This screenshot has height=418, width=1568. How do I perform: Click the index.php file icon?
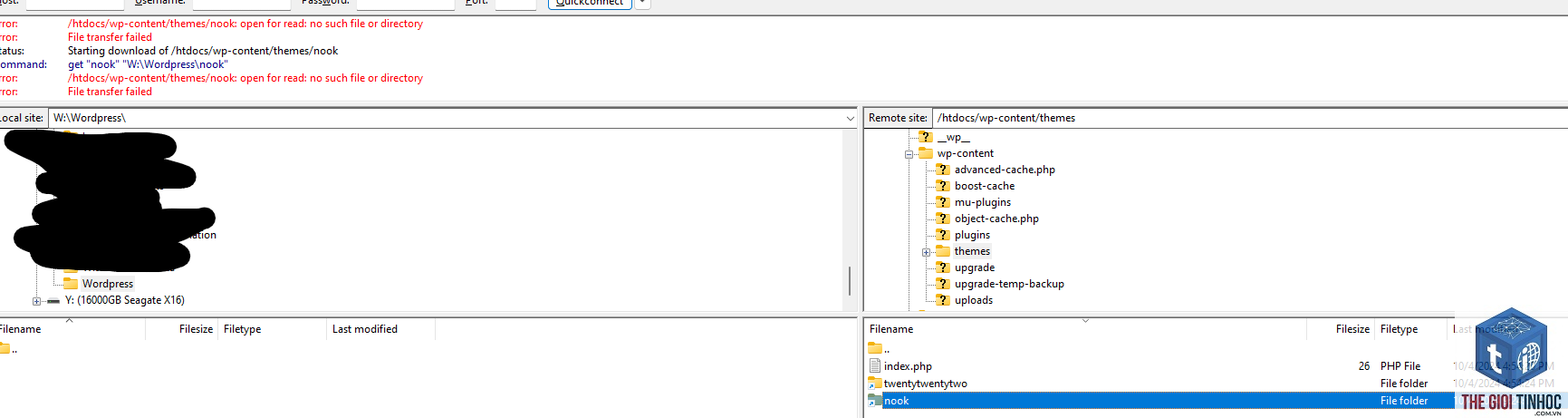tap(875, 366)
